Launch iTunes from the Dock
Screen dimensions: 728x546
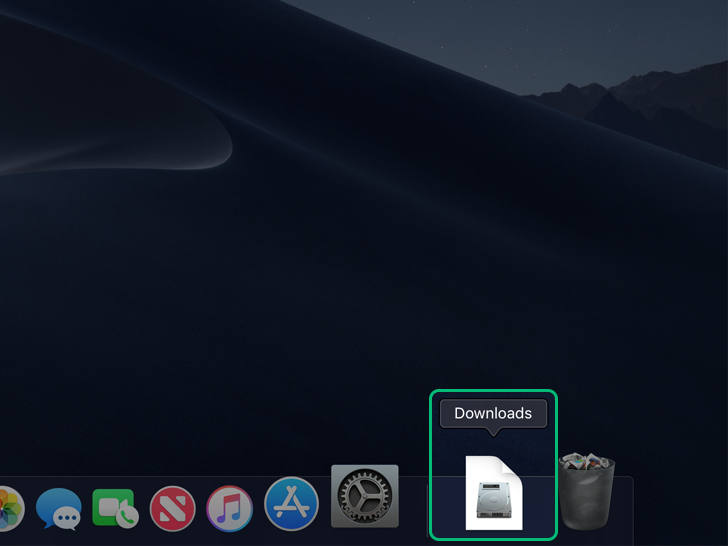click(x=229, y=509)
